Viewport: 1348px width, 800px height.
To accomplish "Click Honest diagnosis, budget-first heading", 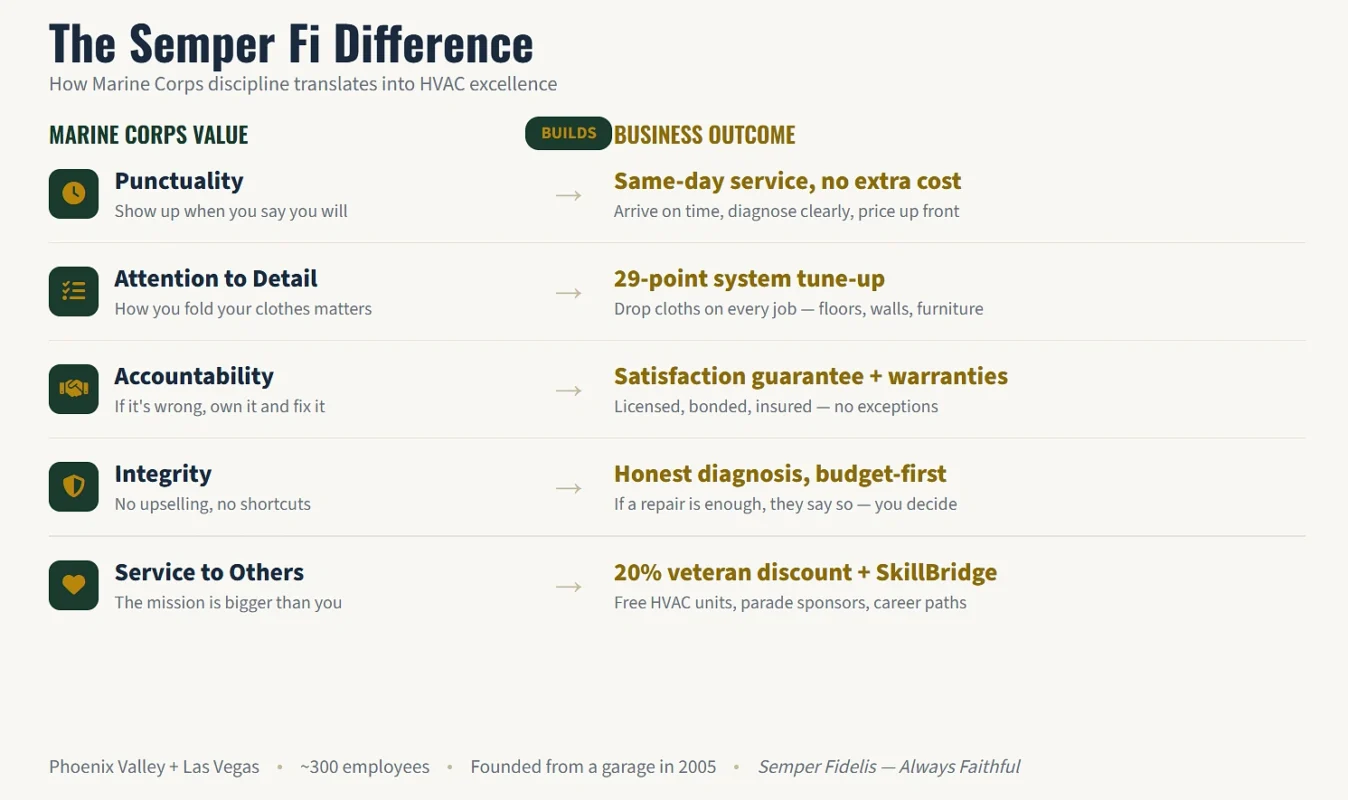I will pyautogui.click(x=780, y=474).
